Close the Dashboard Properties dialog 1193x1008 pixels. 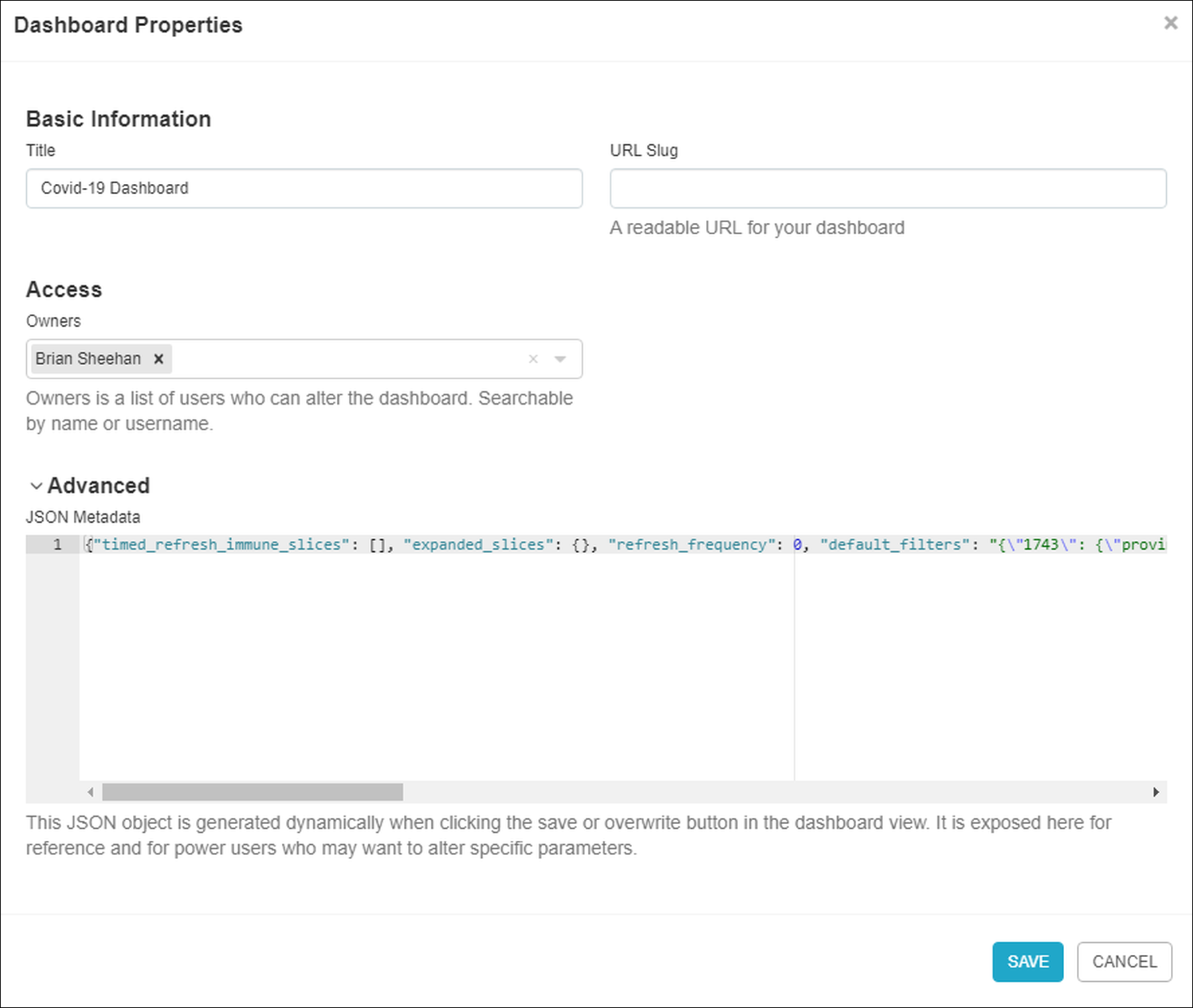(x=1170, y=23)
